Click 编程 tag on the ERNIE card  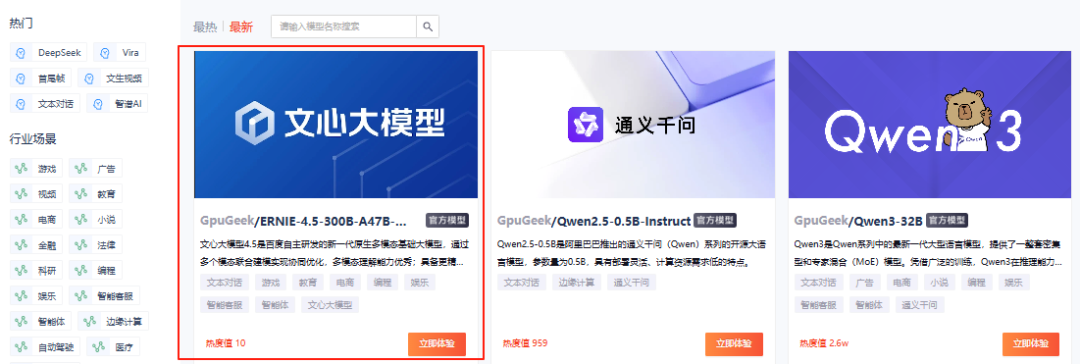pyautogui.click(x=382, y=282)
